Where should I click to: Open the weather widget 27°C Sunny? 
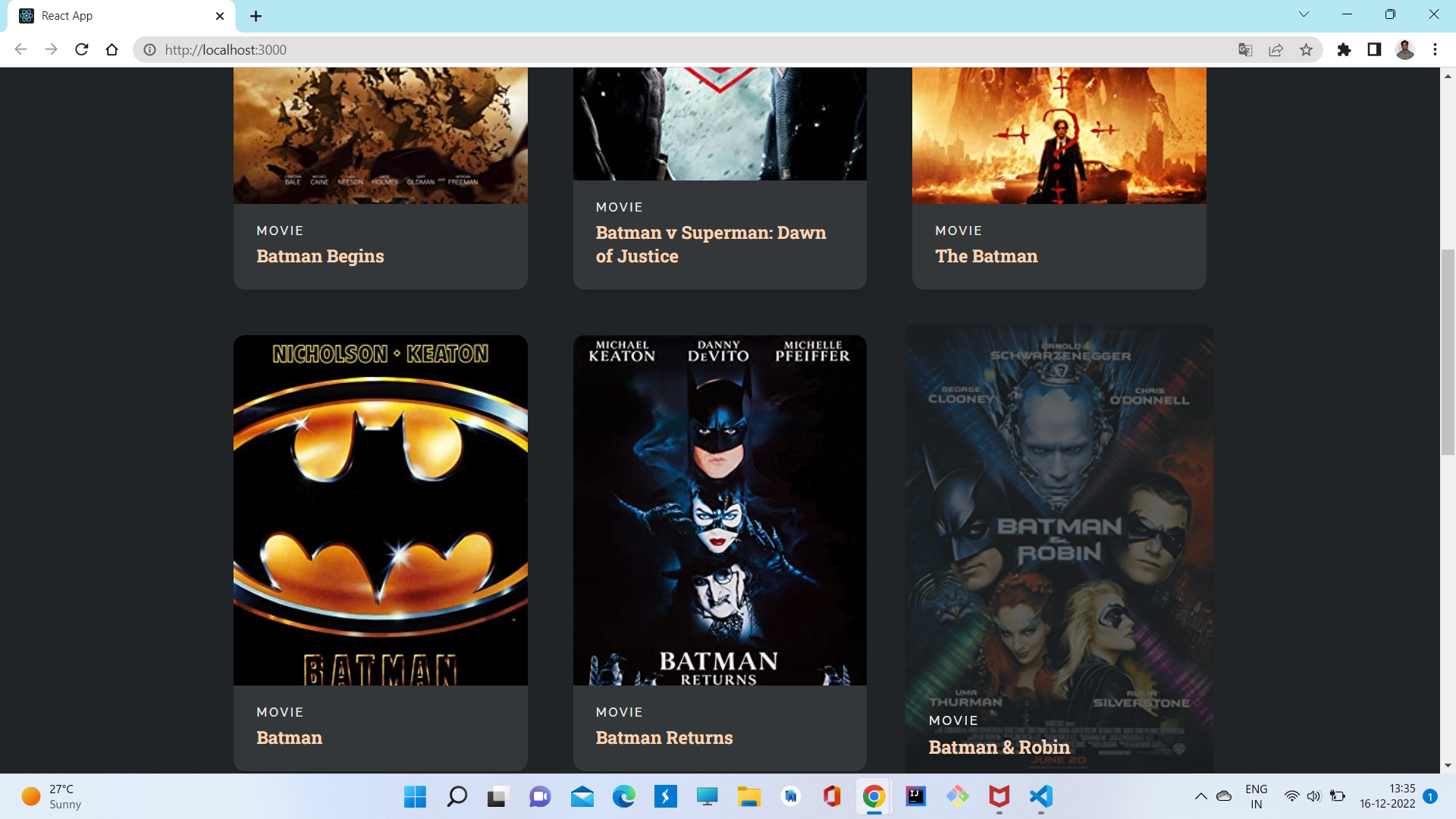[x=52, y=796]
